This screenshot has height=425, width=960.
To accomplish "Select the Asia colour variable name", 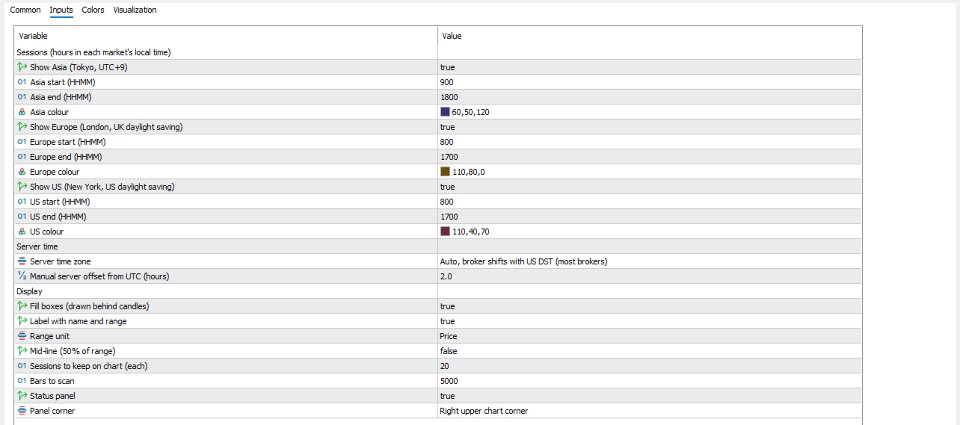I will (x=50, y=112).
